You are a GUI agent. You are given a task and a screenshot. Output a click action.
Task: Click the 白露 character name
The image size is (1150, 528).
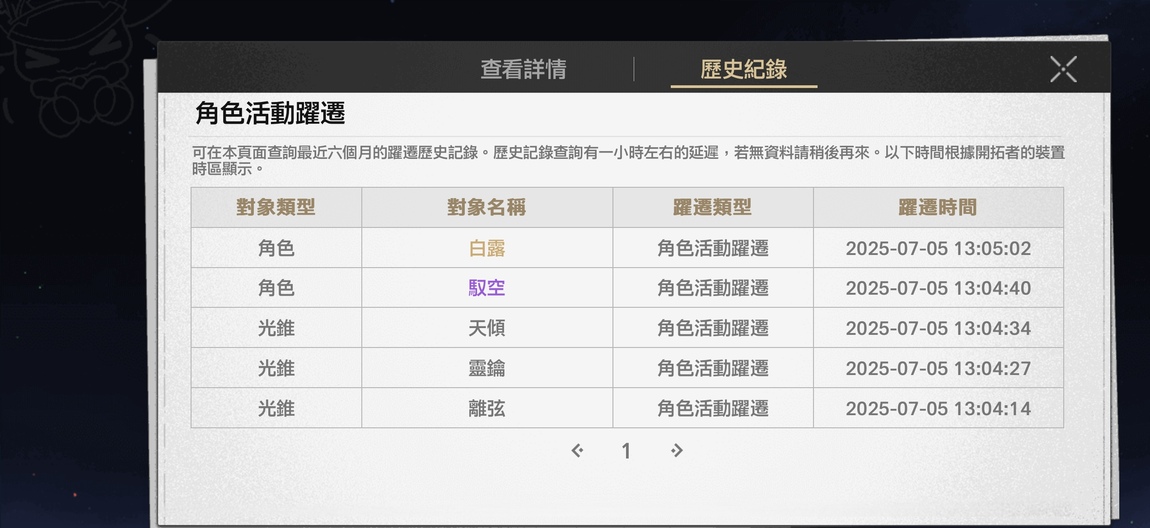click(487, 249)
